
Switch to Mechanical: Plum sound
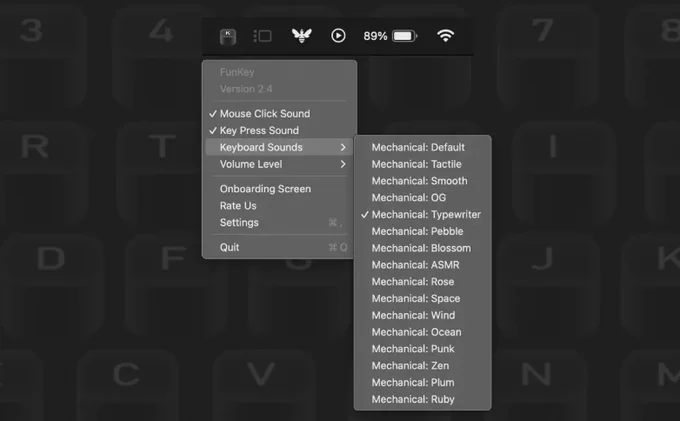tap(422, 382)
